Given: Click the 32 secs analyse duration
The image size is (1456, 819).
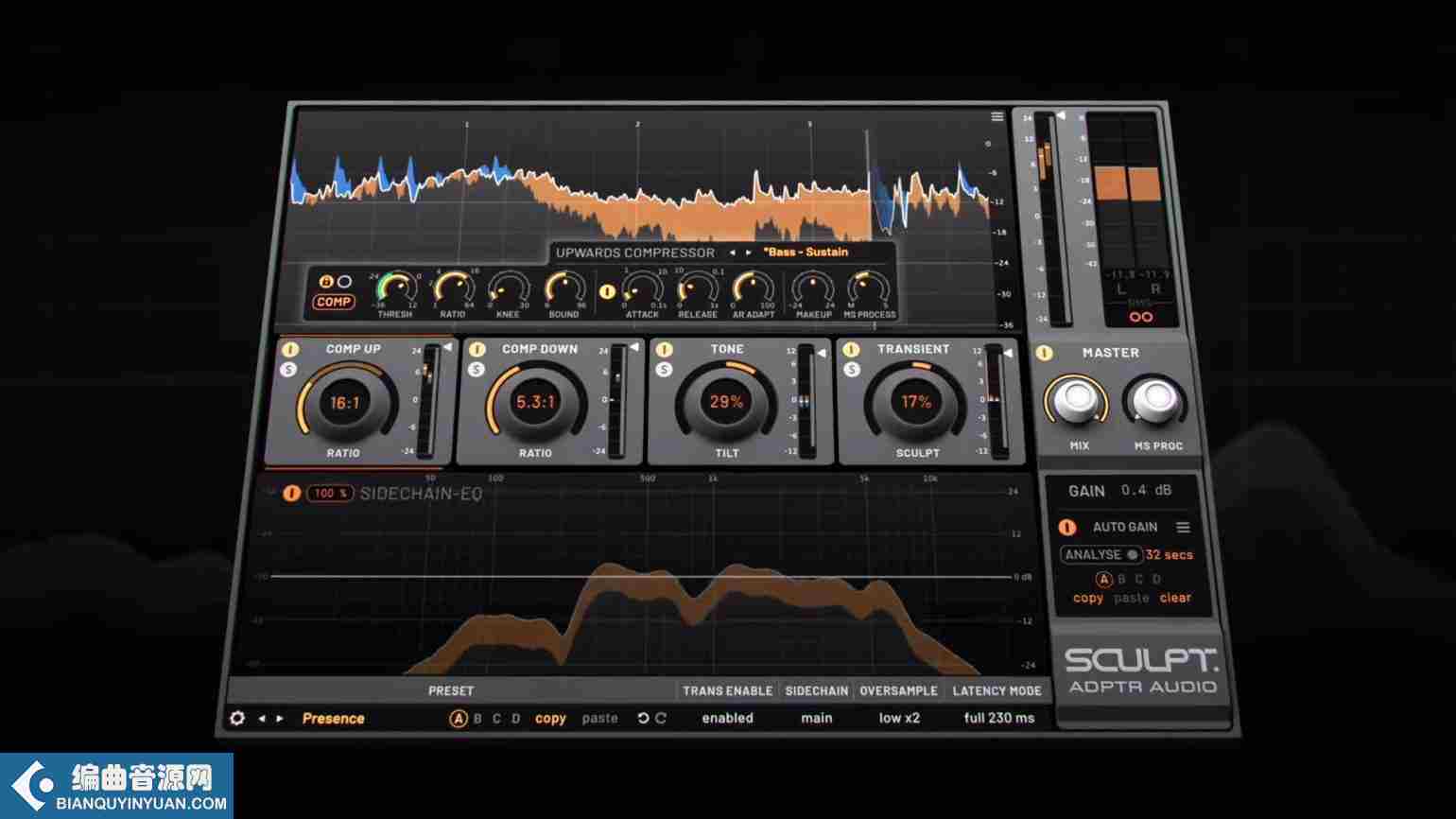Looking at the screenshot, I should click(x=1170, y=555).
